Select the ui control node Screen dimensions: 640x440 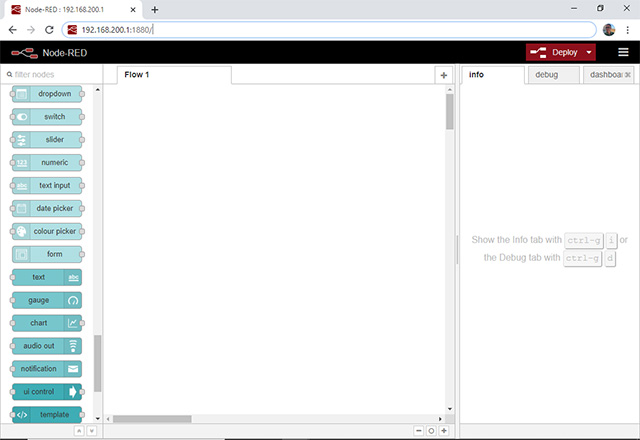(x=46, y=392)
